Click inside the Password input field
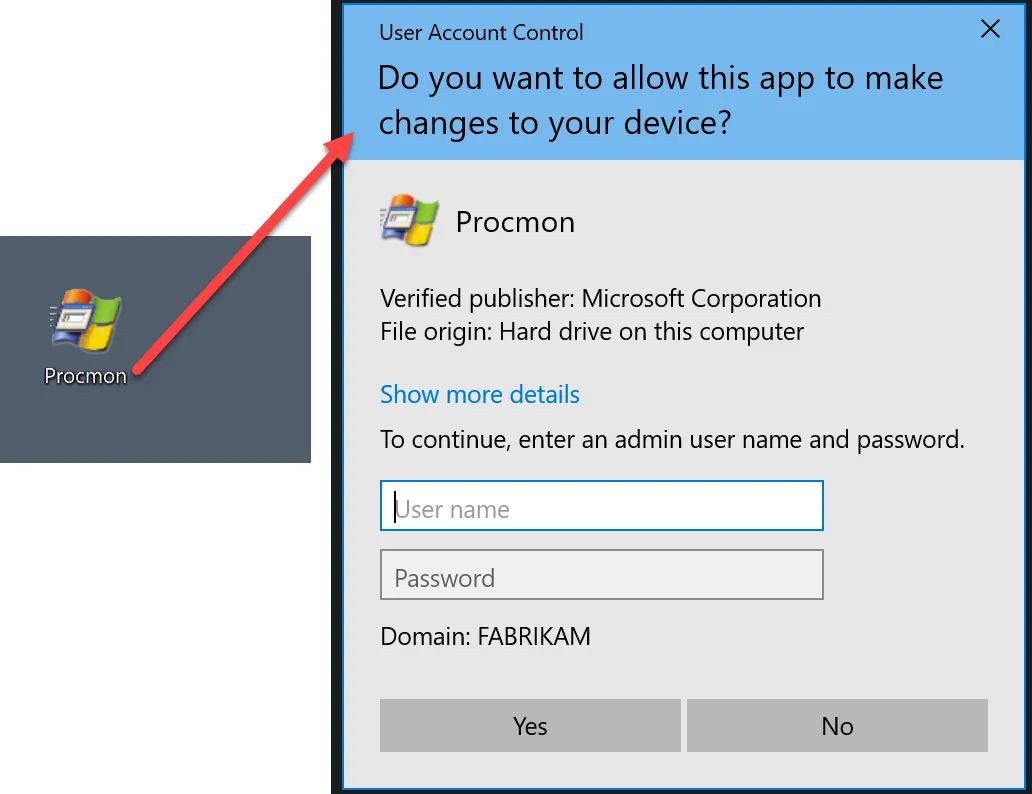The height and width of the screenshot is (794, 1032). click(600, 575)
